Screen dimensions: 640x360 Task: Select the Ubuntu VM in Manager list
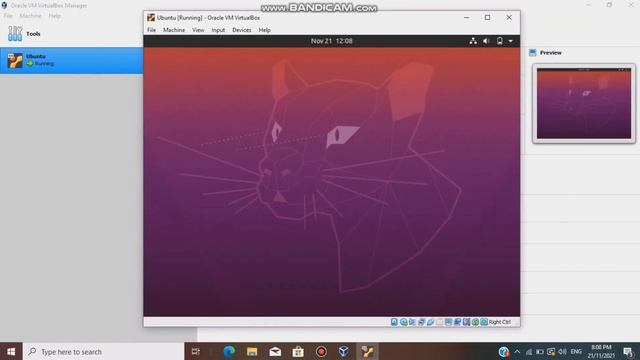point(71,60)
